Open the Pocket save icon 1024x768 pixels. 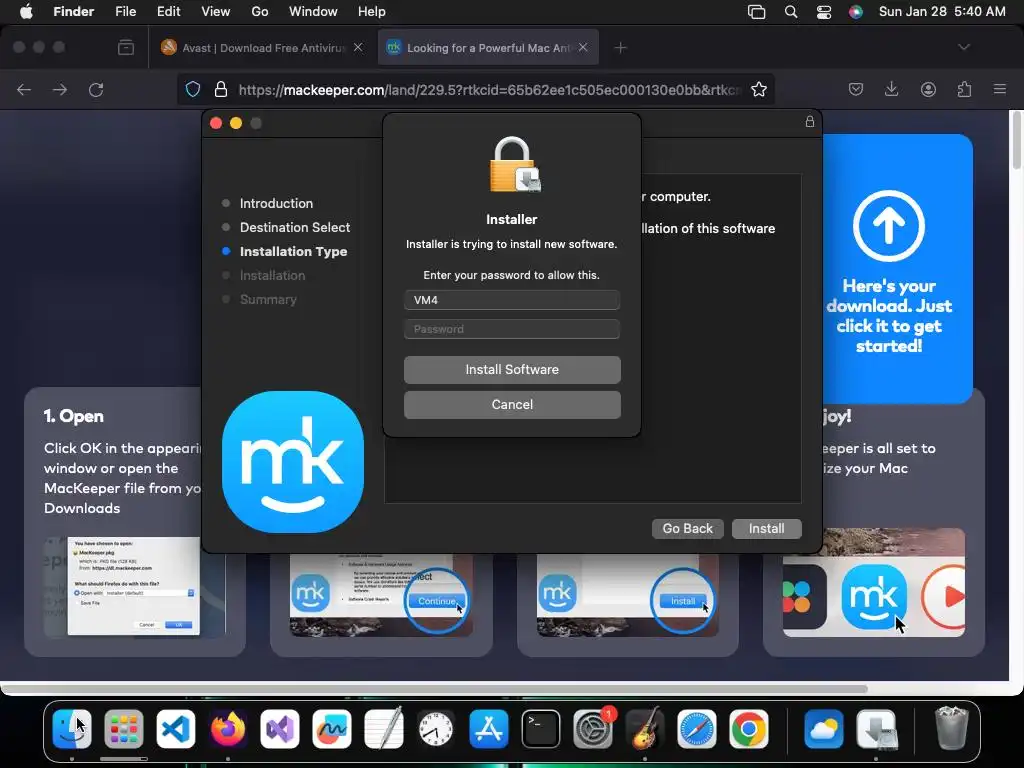856,89
